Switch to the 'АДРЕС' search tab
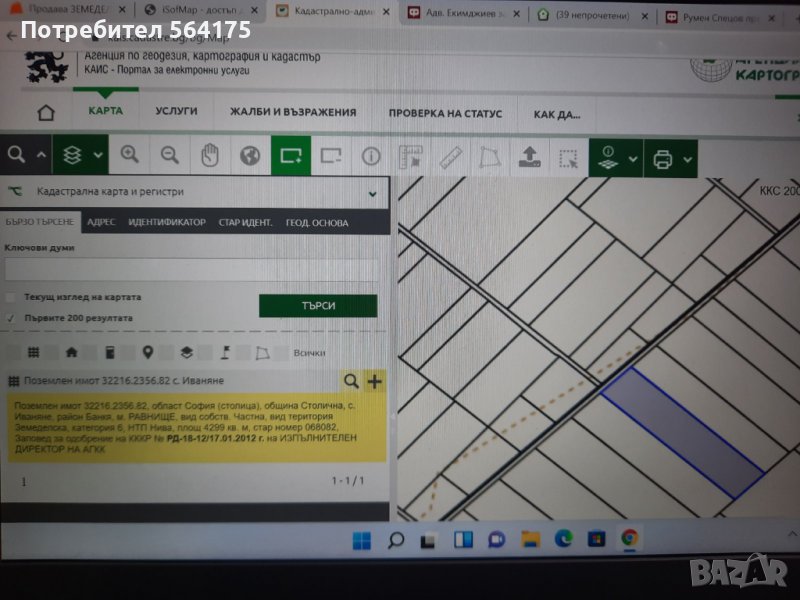The height and width of the screenshot is (600, 800). pos(101,222)
